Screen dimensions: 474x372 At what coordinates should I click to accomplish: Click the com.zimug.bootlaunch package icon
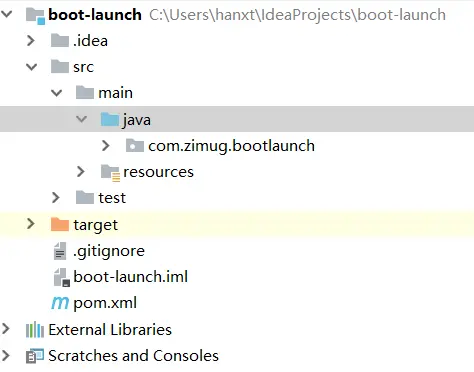click(x=135, y=146)
